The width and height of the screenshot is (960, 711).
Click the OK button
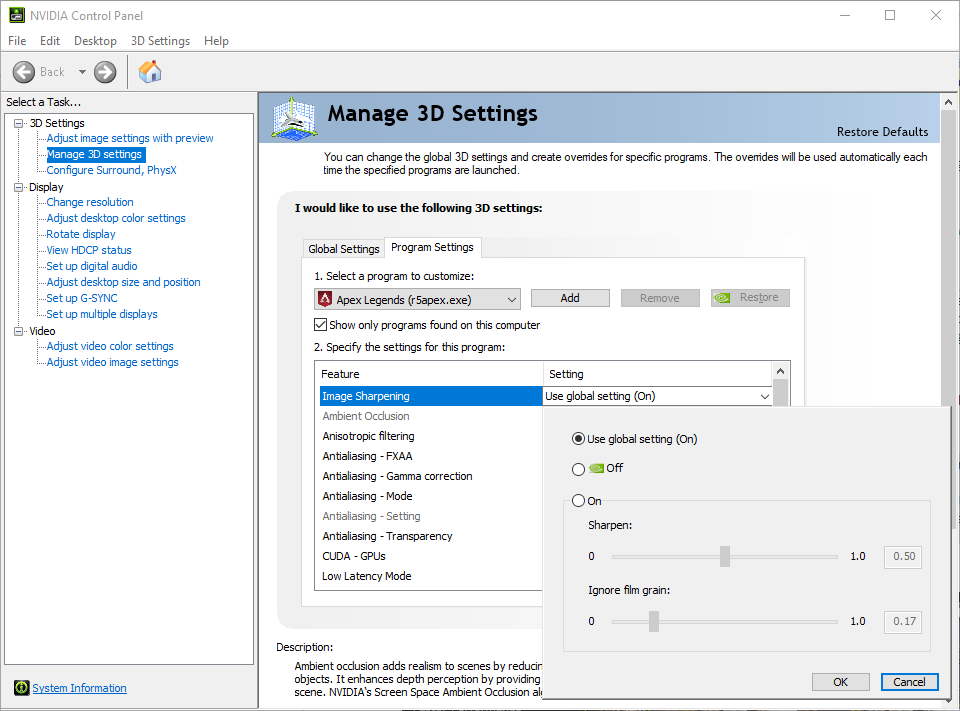tap(840, 682)
